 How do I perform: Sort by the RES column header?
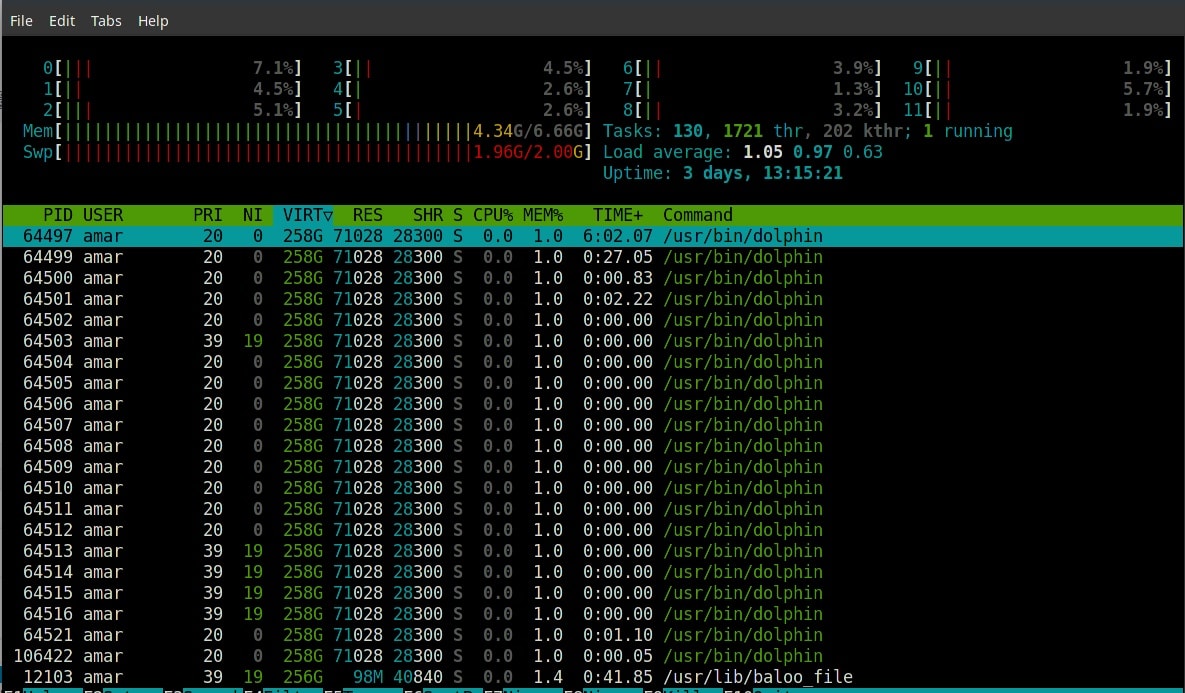pyautogui.click(x=367, y=215)
